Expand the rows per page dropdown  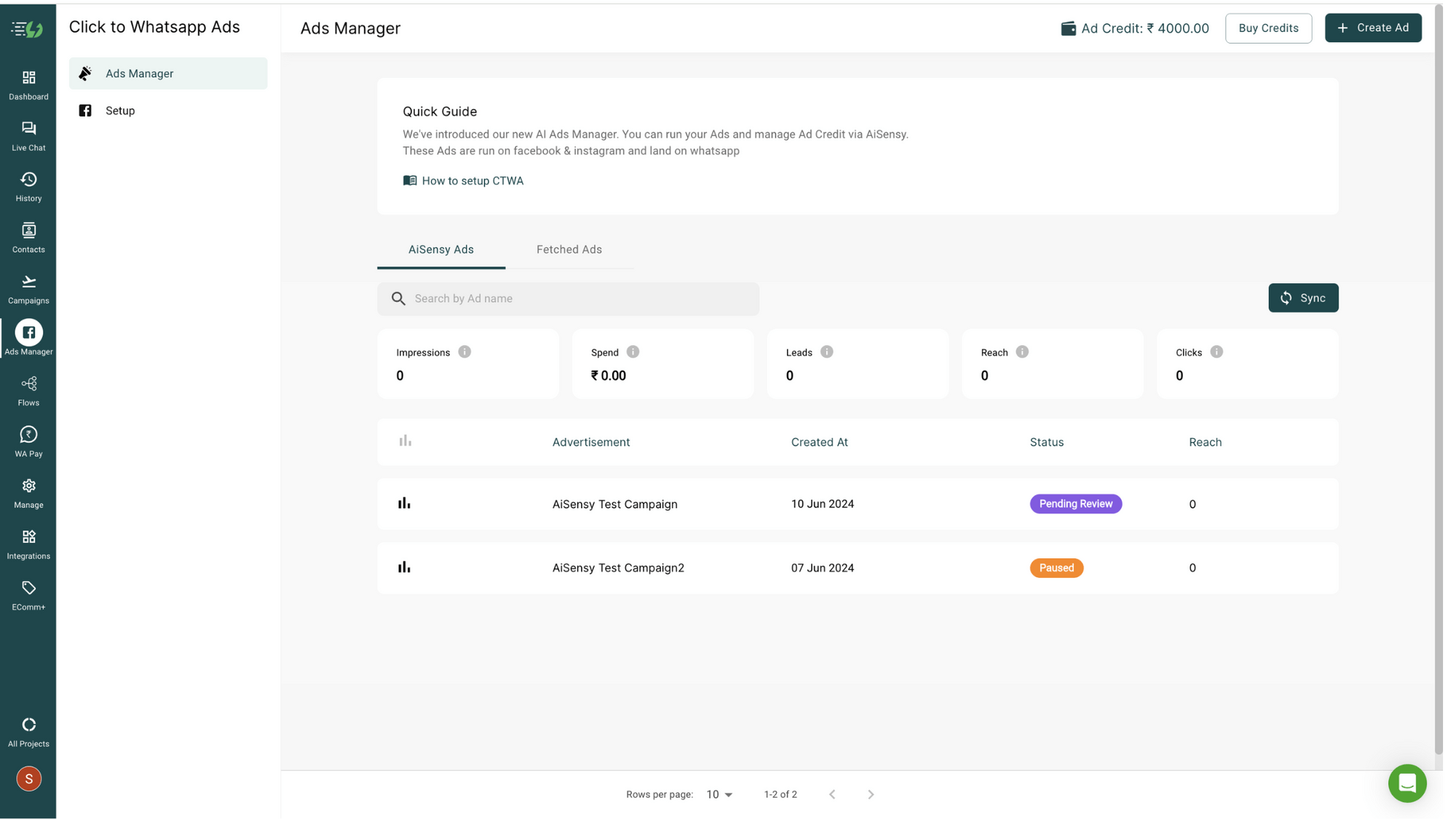(x=719, y=794)
